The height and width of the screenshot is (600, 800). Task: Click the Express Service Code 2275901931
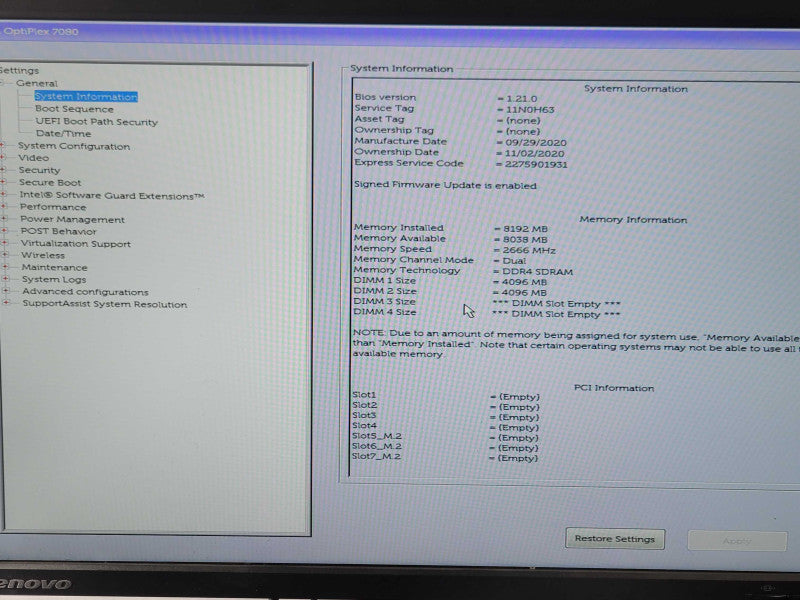point(536,164)
